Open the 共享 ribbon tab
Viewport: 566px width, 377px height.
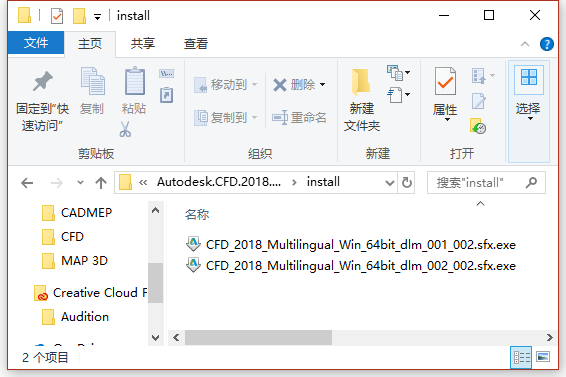click(x=143, y=44)
